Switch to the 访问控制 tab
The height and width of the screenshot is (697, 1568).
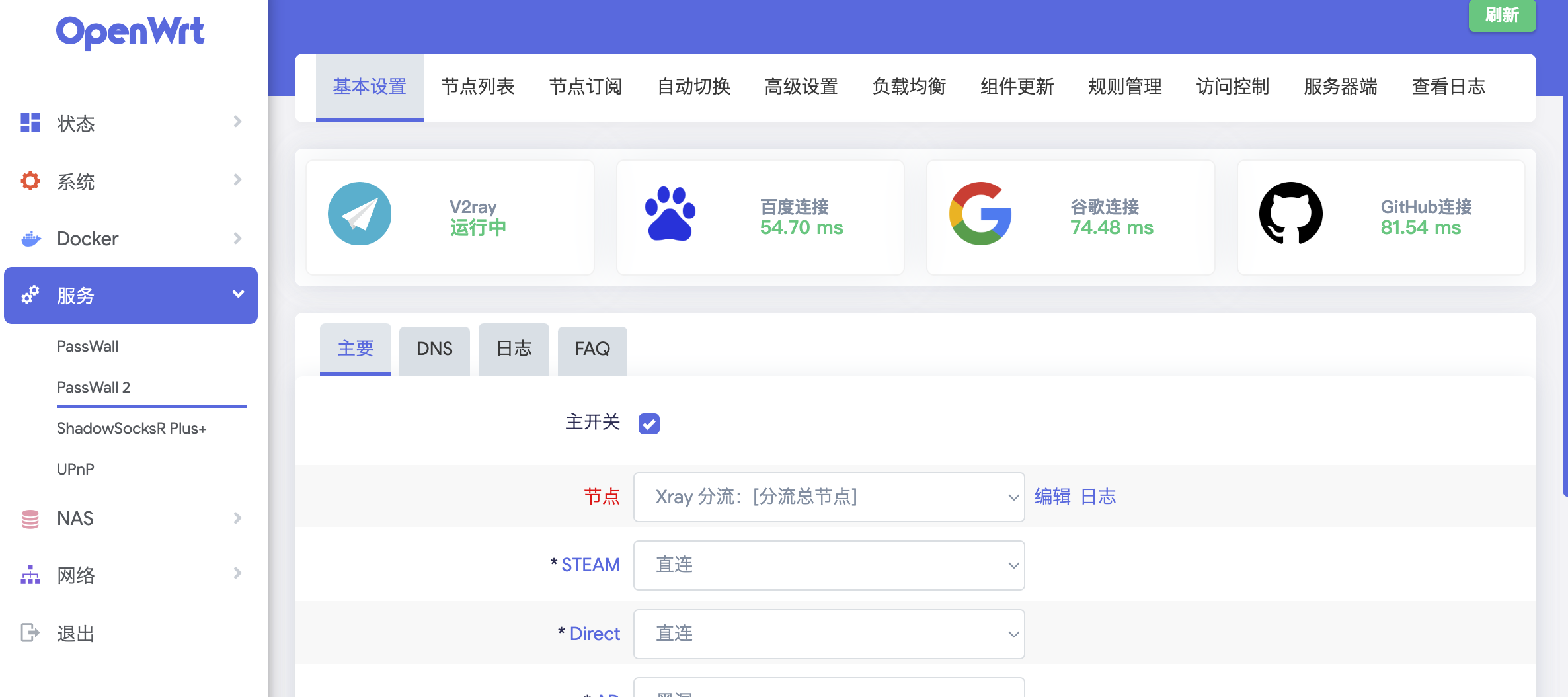[1232, 87]
